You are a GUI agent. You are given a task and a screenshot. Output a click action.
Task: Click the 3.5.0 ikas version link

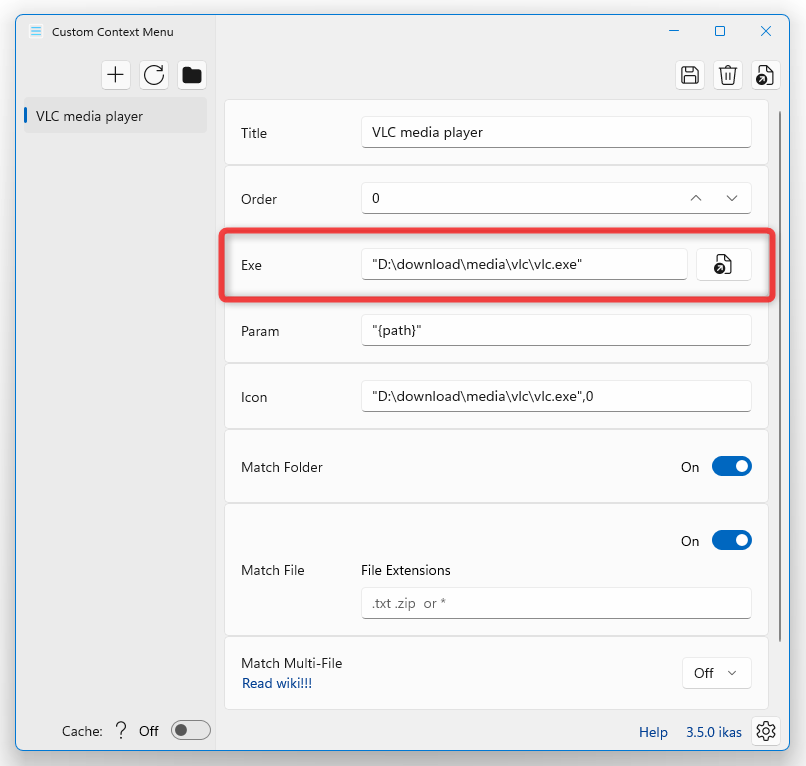coord(713,732)
